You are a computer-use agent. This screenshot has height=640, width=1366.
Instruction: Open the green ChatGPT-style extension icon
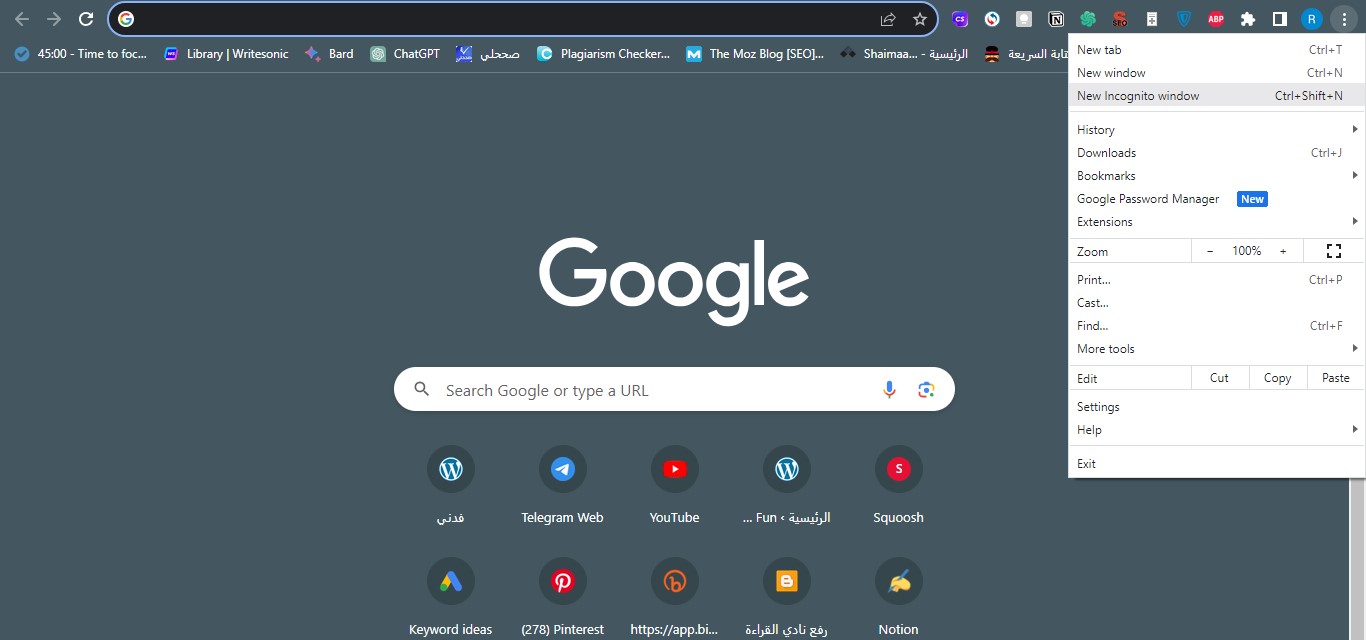coord(1088,19)
